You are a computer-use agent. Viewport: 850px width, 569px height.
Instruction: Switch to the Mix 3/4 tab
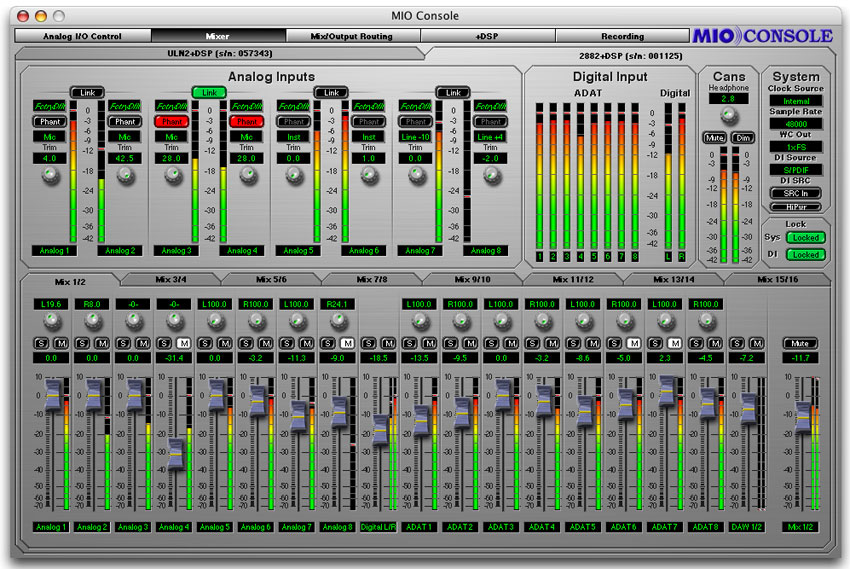pos(171,280)
